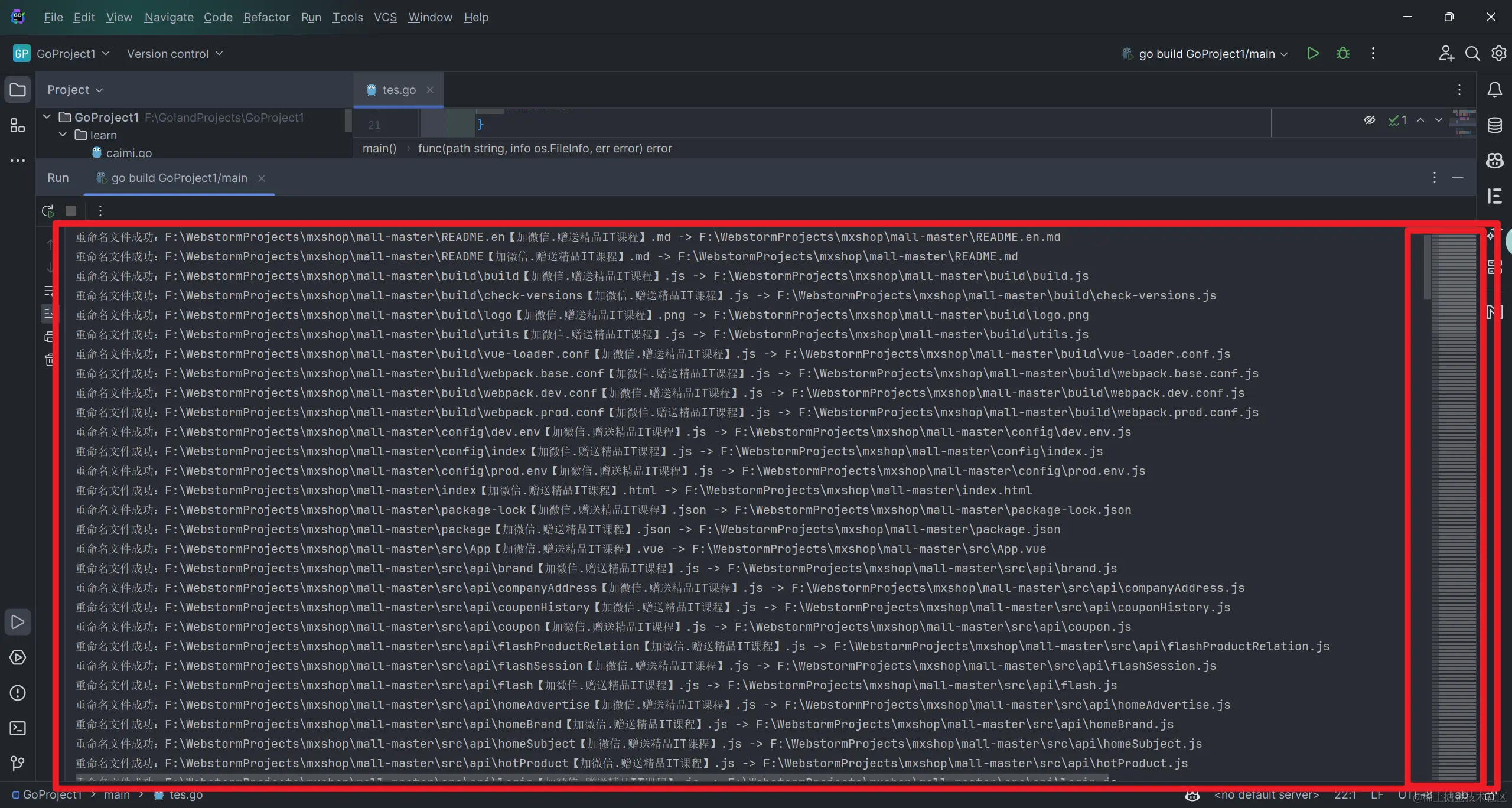Collapse the learn folder
The image size is (1512, 808).
[63, 135]
